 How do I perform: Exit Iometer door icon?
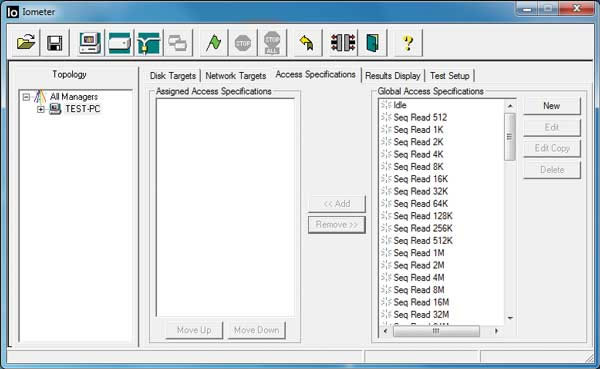click(x=372, y=42)
